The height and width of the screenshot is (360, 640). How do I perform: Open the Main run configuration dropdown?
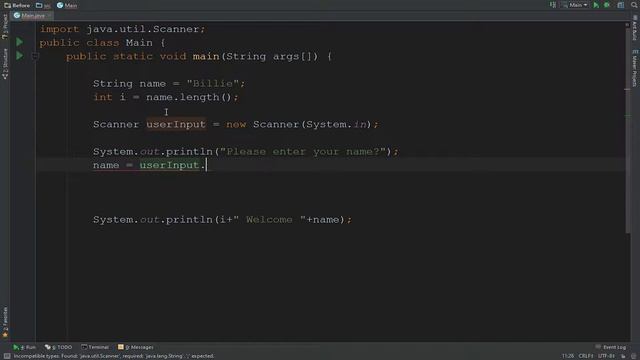click(575, 5)
